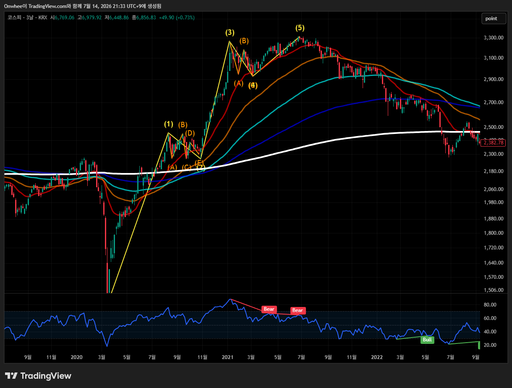Click the 40.00 RSI scale label
512x388 pixels.
point(490,332)
